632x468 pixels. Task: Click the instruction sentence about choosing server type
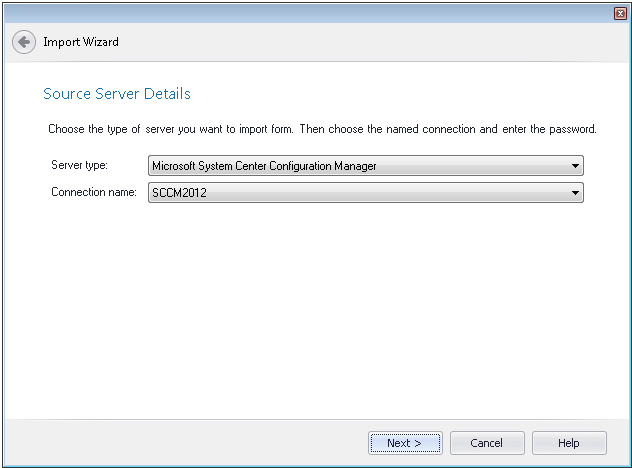322,129
